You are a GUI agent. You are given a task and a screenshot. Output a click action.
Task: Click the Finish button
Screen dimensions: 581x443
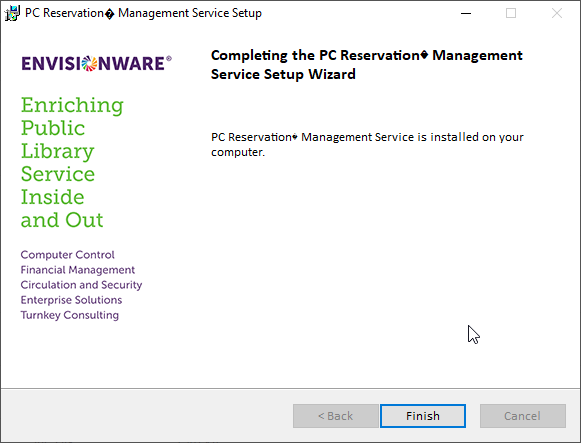pyautogui.click(x=423, y=416)
